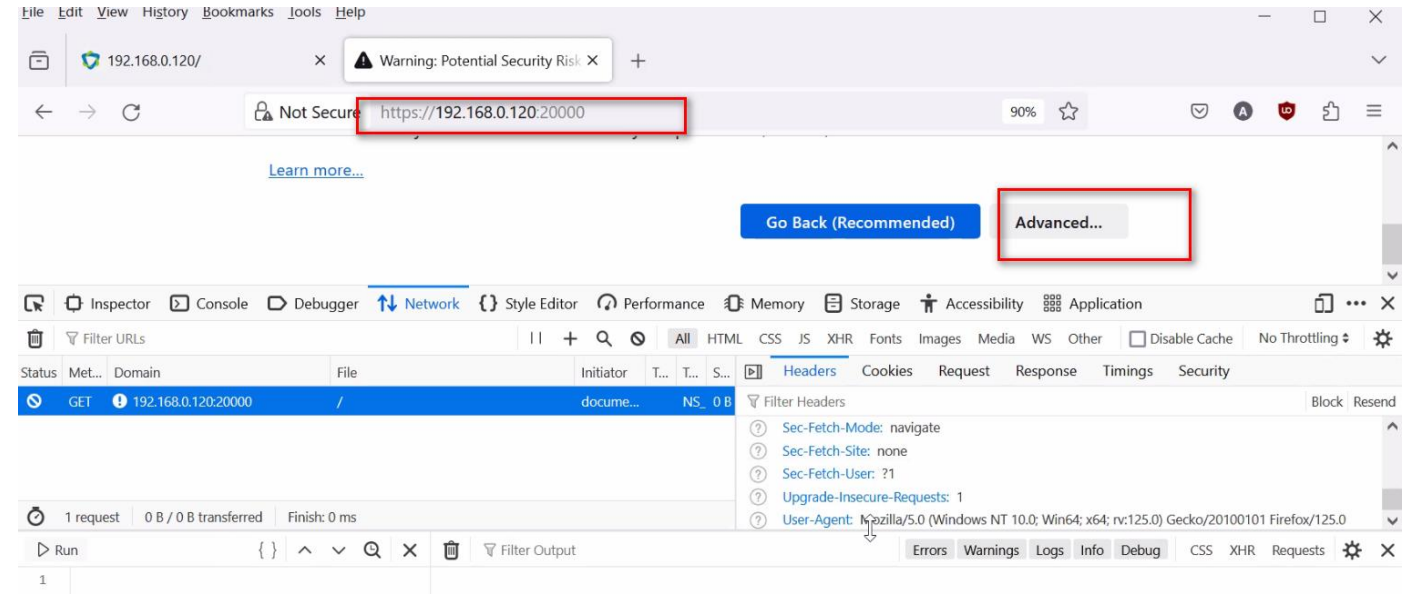Enable the Disable Cache checkbox
Screen dimensions: 1411x594
click(x=1137, y=339)
